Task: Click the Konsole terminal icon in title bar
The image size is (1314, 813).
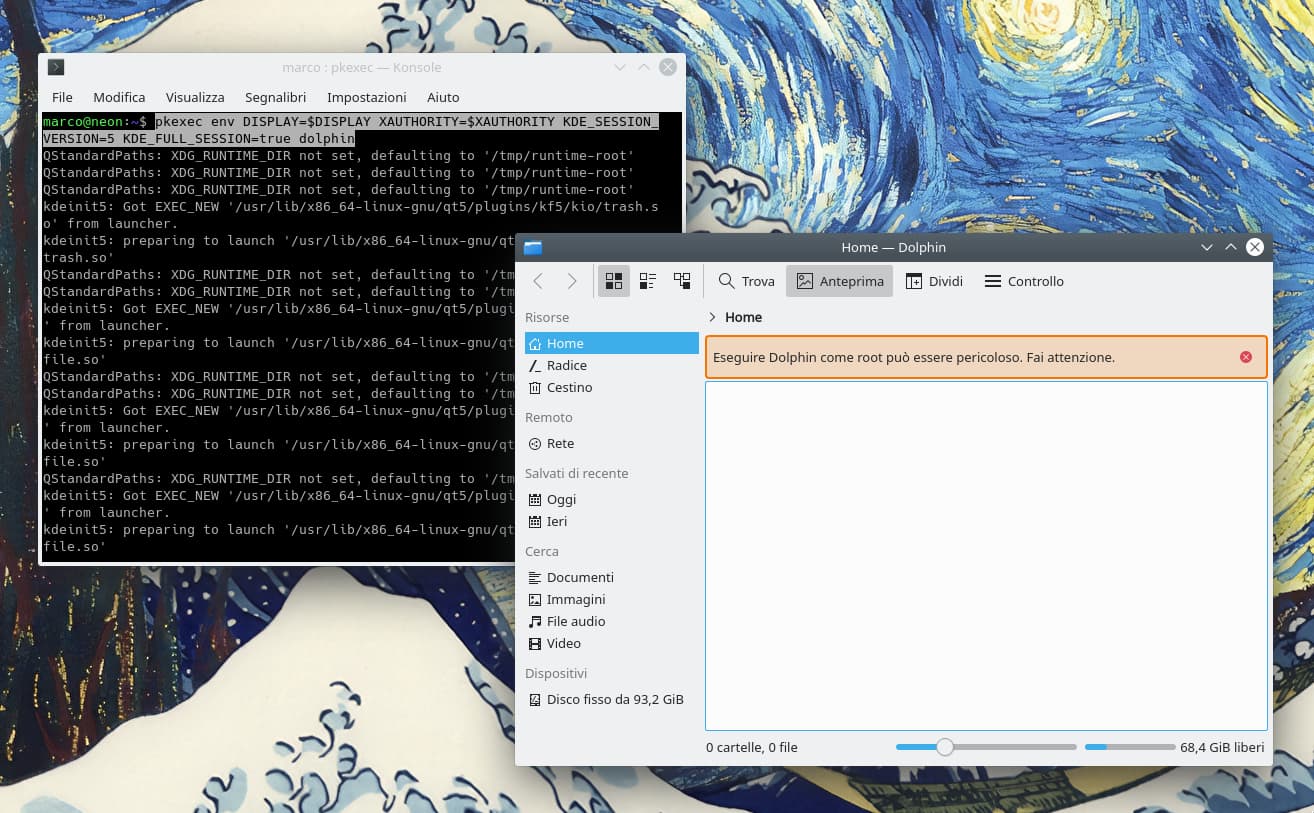Action: pos(56,67)
